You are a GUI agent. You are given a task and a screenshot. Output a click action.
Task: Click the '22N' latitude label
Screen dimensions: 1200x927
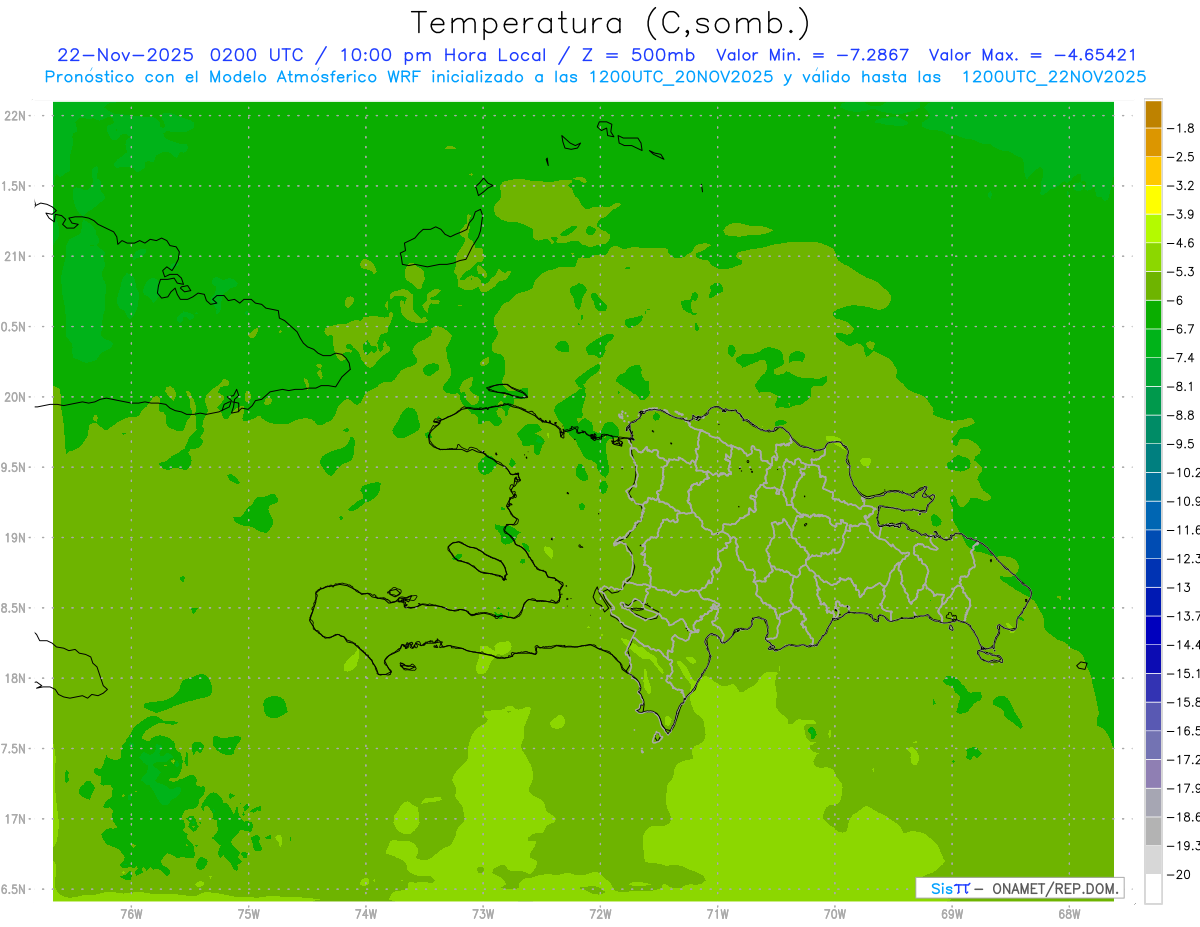click(x=16, y=116)
